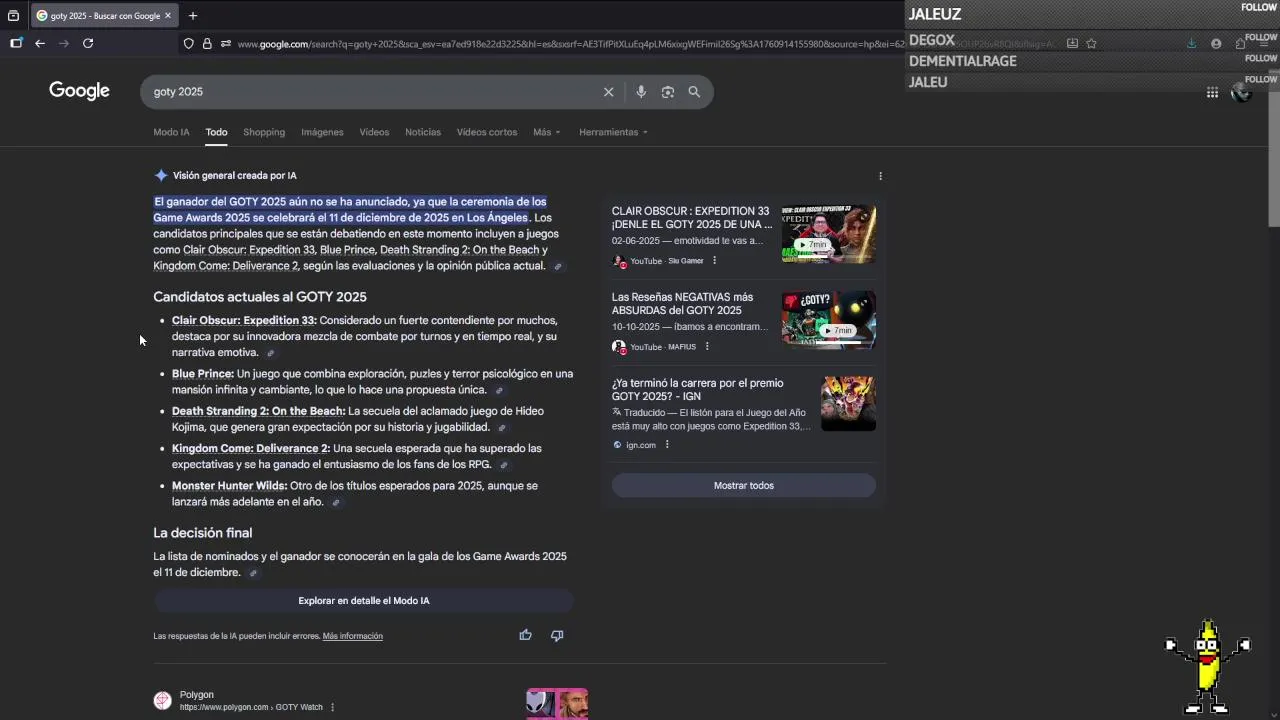Open the Más dropdown in search filters
This screenshot has height=720, width=1280.
tap(547, 132)
